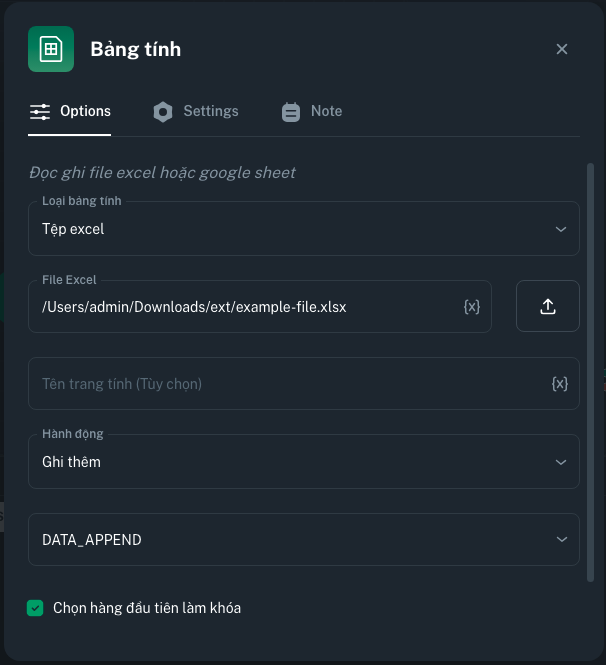Image resolution: width=606 pixels, height=665 pixels.
Task: Click the Options sliders icon
Action: [40, 112]
